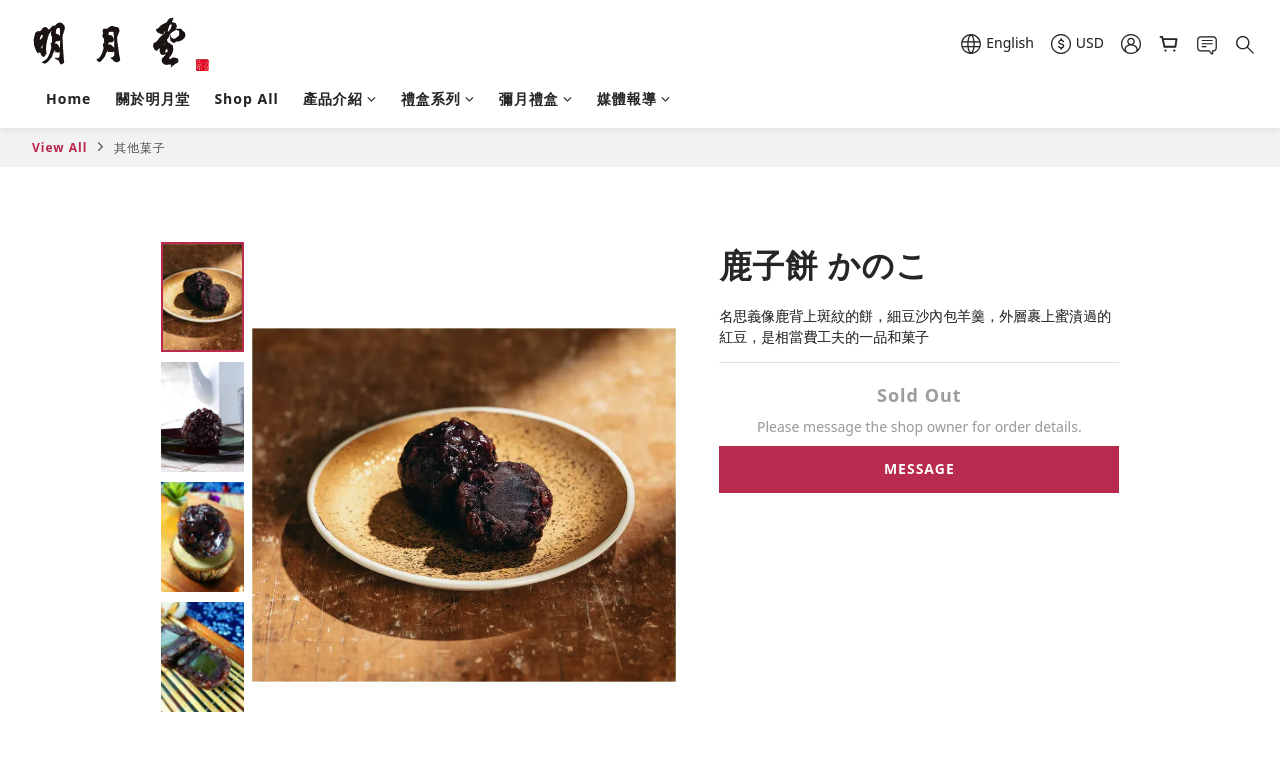Open the user account icon

coord(1131,44)
